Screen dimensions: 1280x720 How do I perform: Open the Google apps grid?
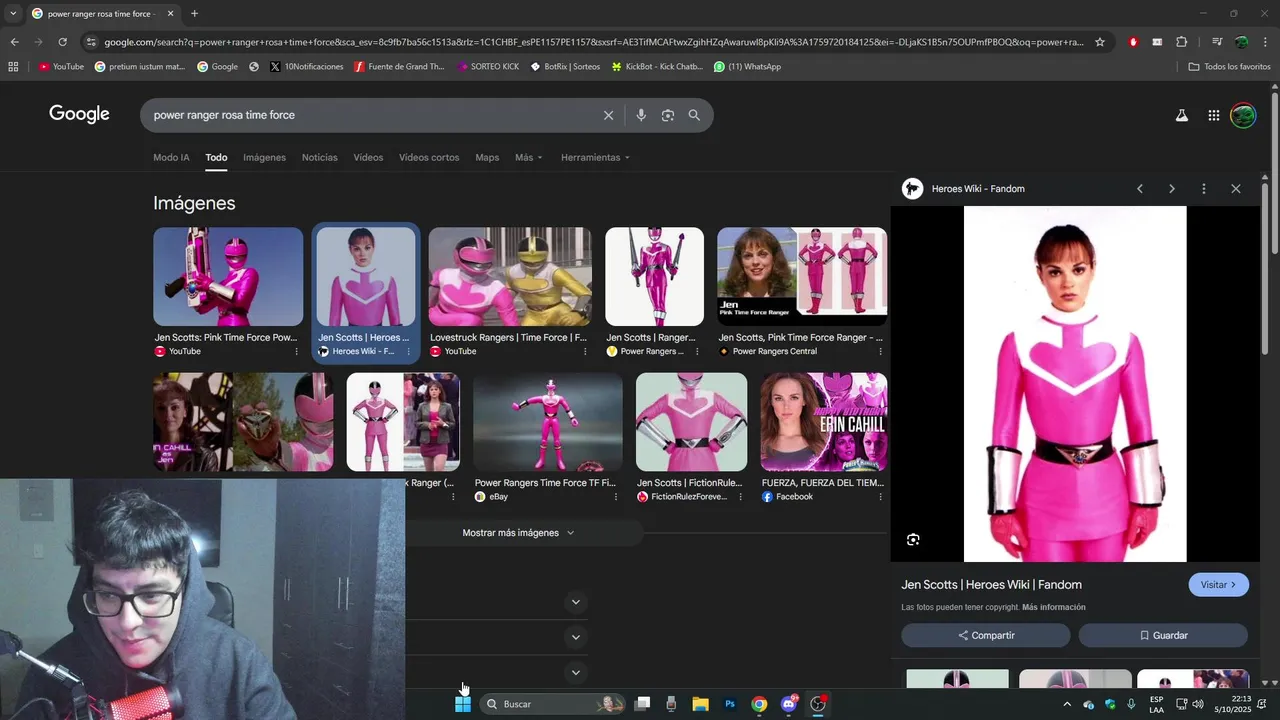[1213, 115]
